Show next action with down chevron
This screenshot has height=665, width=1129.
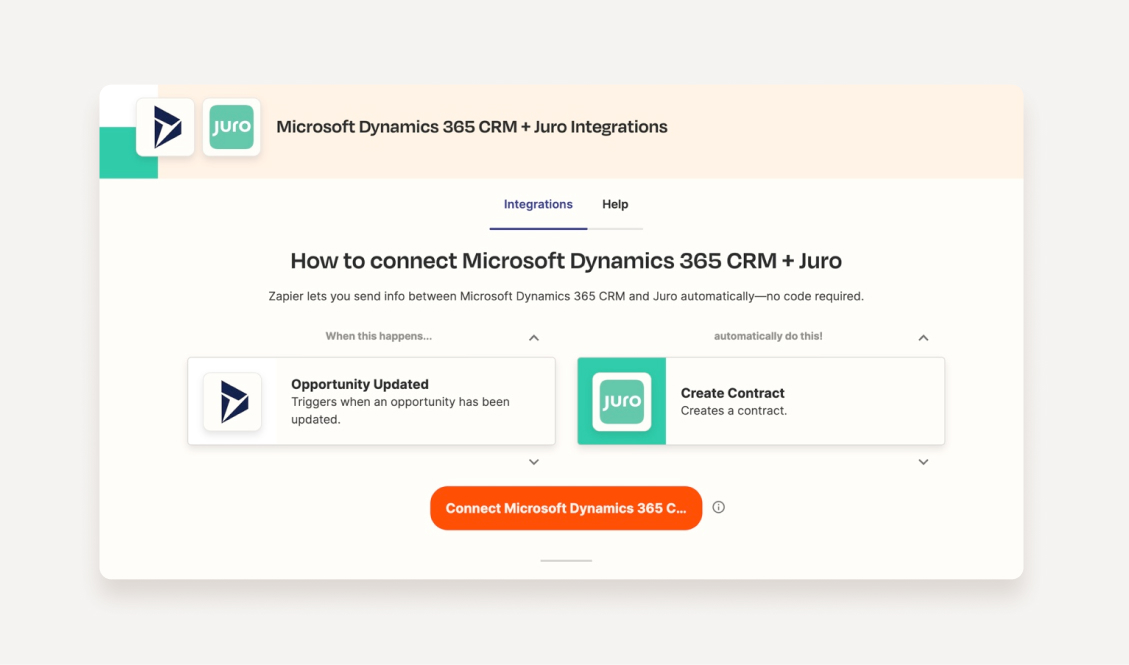[923, 462]
